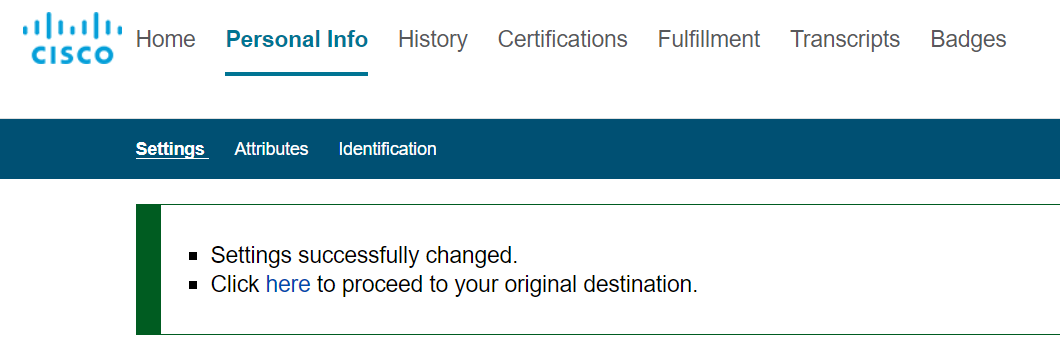The image size is (1060, 360).
Task: Switch to the Identification sub-tab
Action: pyautogui.click(x=387, y=149)
